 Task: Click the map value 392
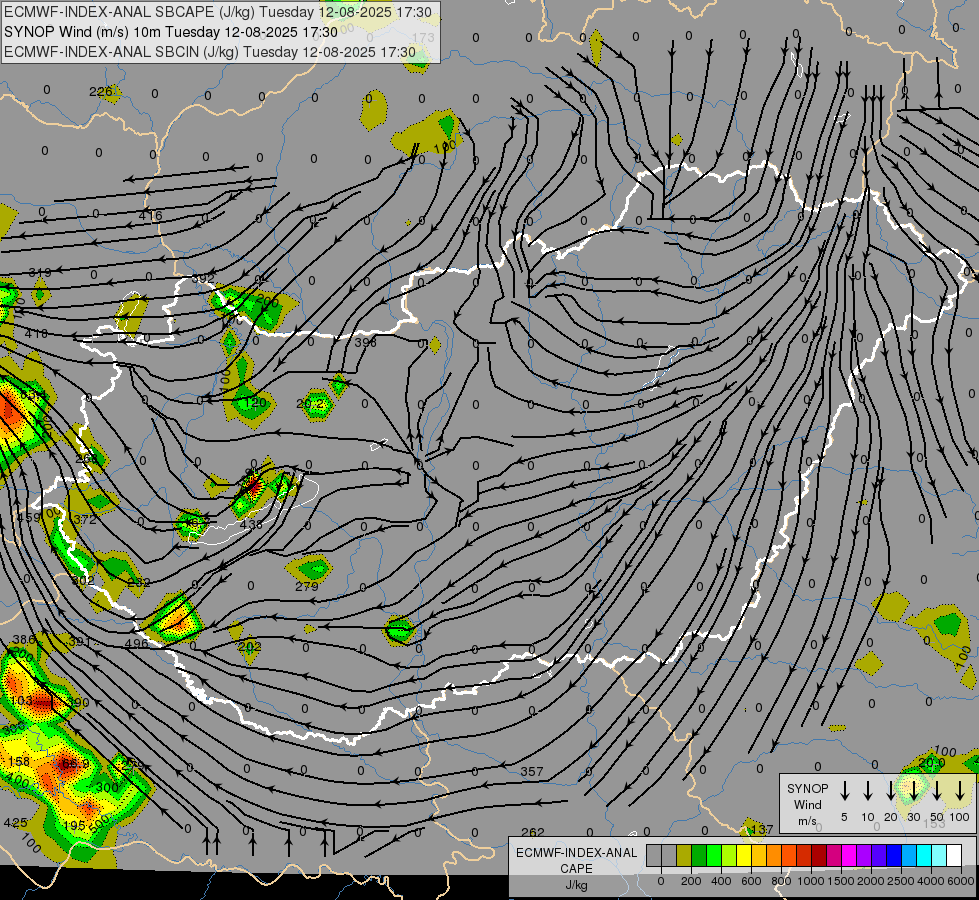click(203, 279)
